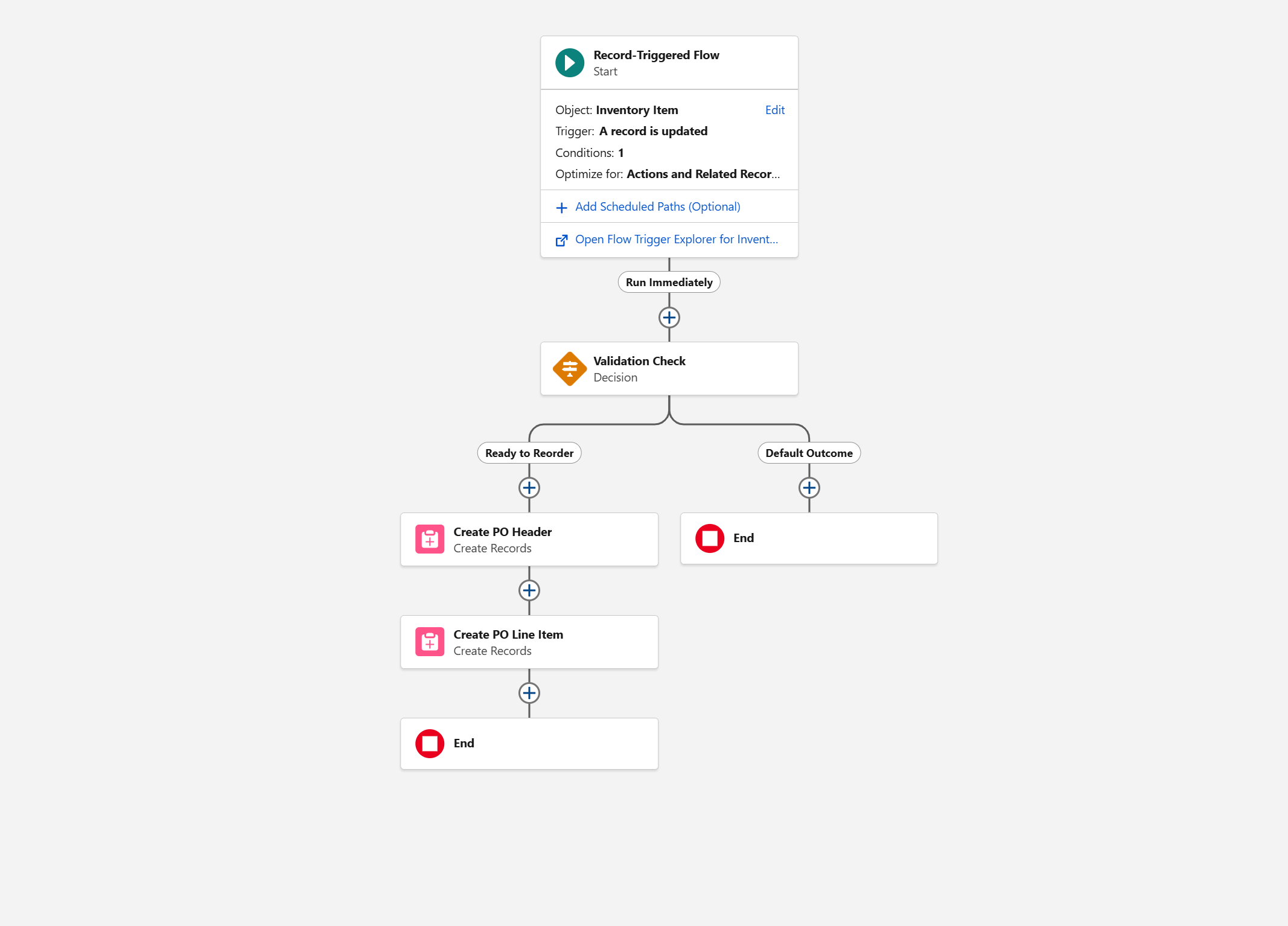Edit the Inventory Item start settings

(775, 110)
